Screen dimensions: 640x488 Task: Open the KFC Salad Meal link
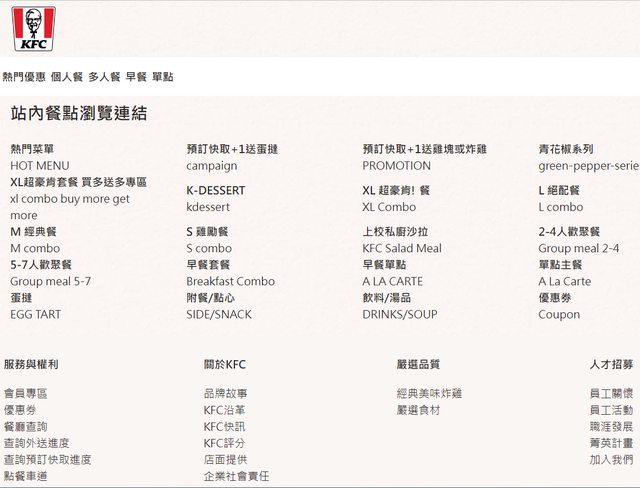(402, 249)
